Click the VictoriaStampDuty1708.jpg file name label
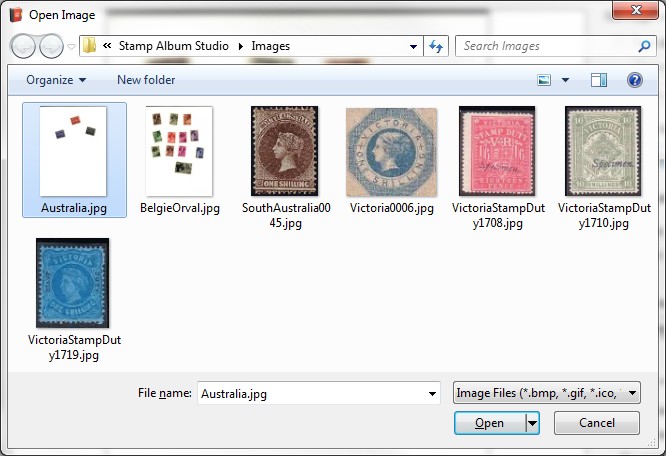The width and height of the screenshot is (666, 456). 498,215
